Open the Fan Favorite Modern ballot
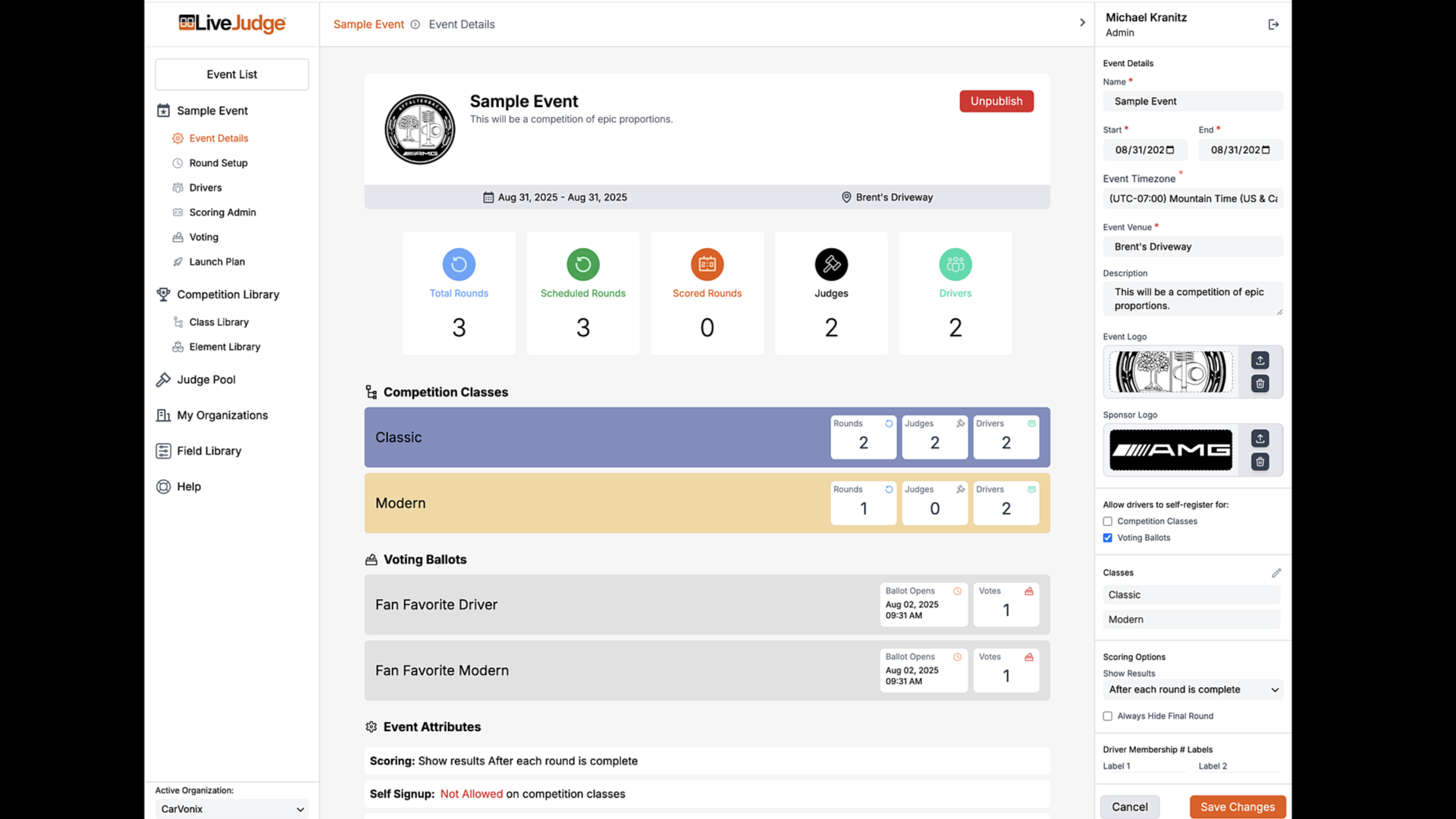 (x=707, y=670)
